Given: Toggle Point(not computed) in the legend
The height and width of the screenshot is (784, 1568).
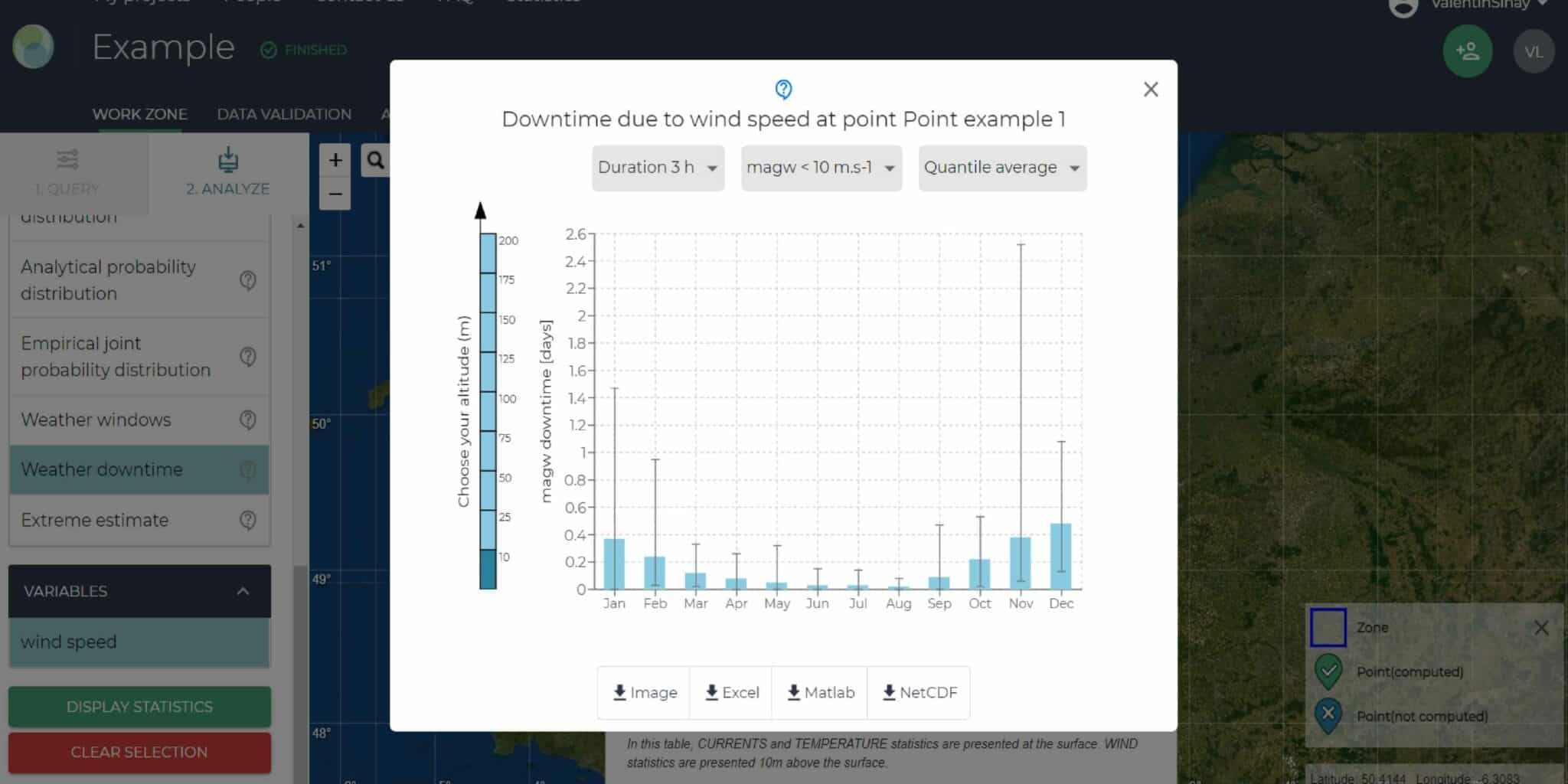Looking at the screenshot, I should 1328,717.
